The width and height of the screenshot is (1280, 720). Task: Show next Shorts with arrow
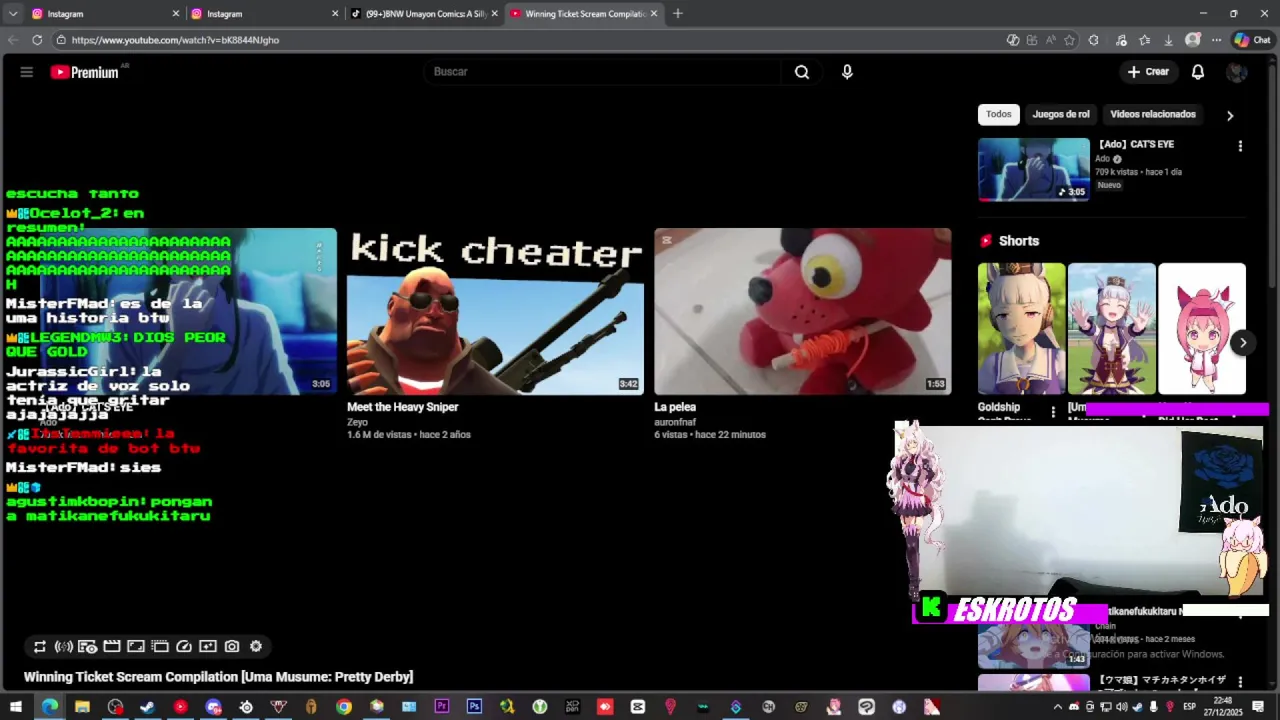click(x=1243, y=343)
